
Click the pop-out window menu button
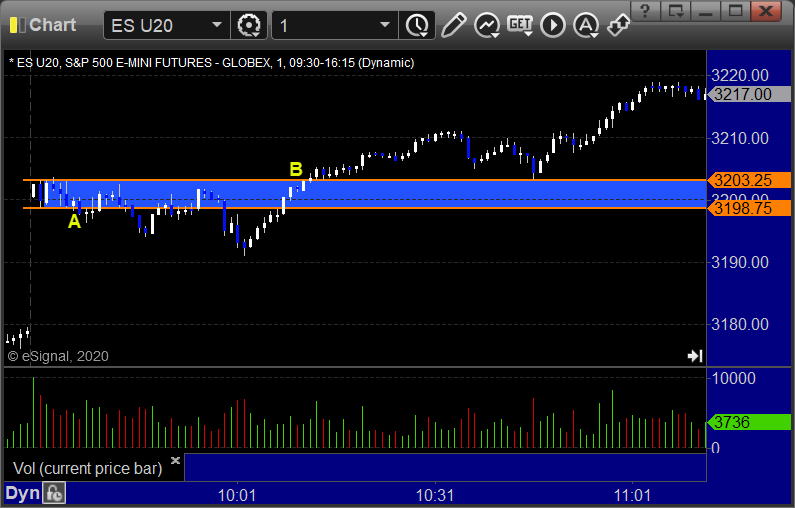tap(676, 11)
